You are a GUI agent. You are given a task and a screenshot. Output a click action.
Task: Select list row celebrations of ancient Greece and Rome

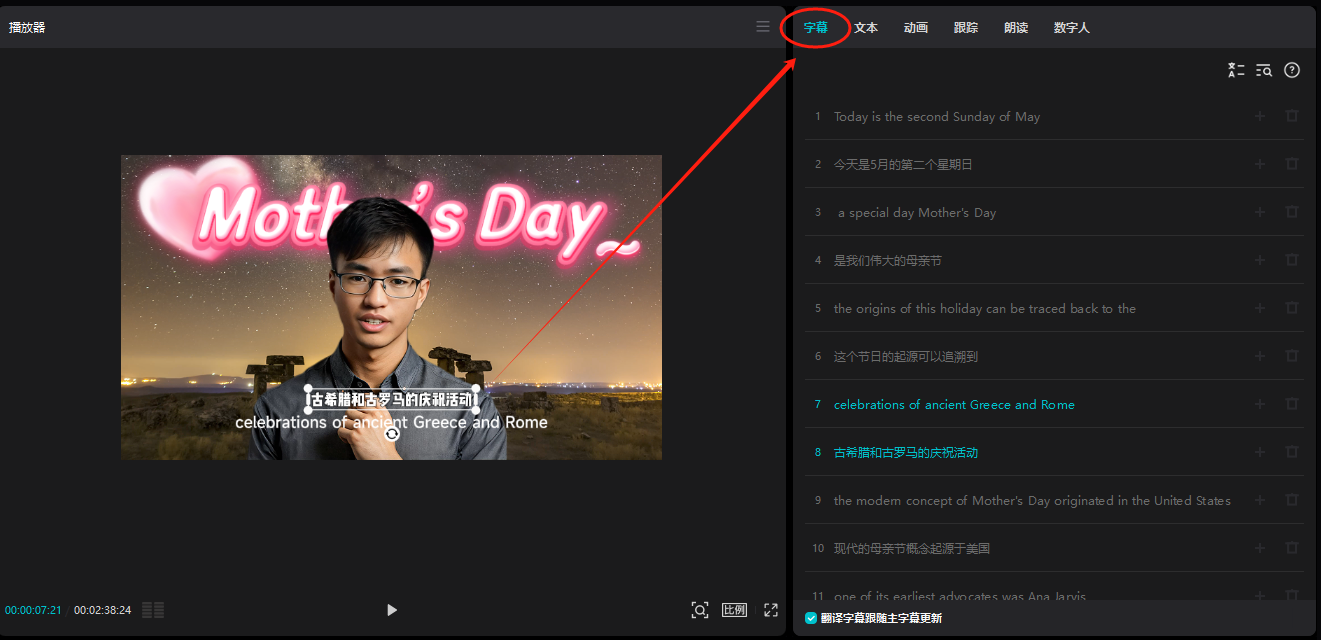pyautogui.click(x=1054, y=404)
